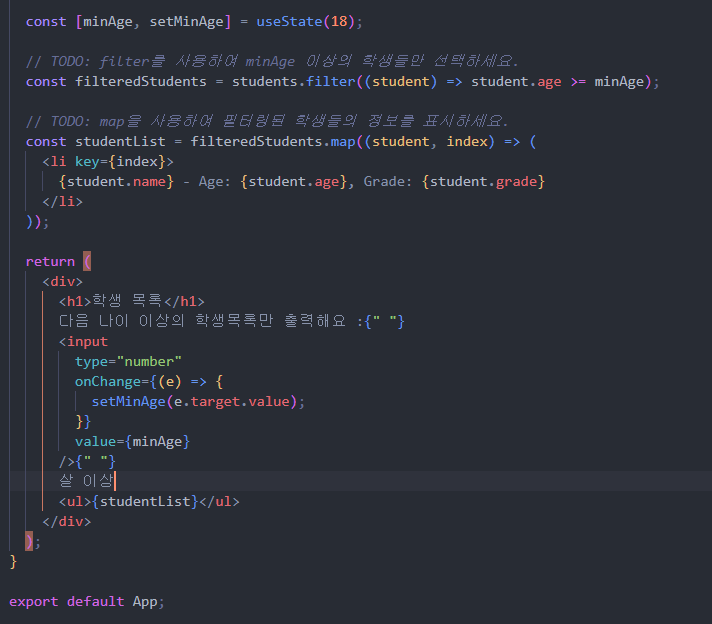The image size is (712, 624).
Task: Click the opening <div> tag
Action: [63, 282]
